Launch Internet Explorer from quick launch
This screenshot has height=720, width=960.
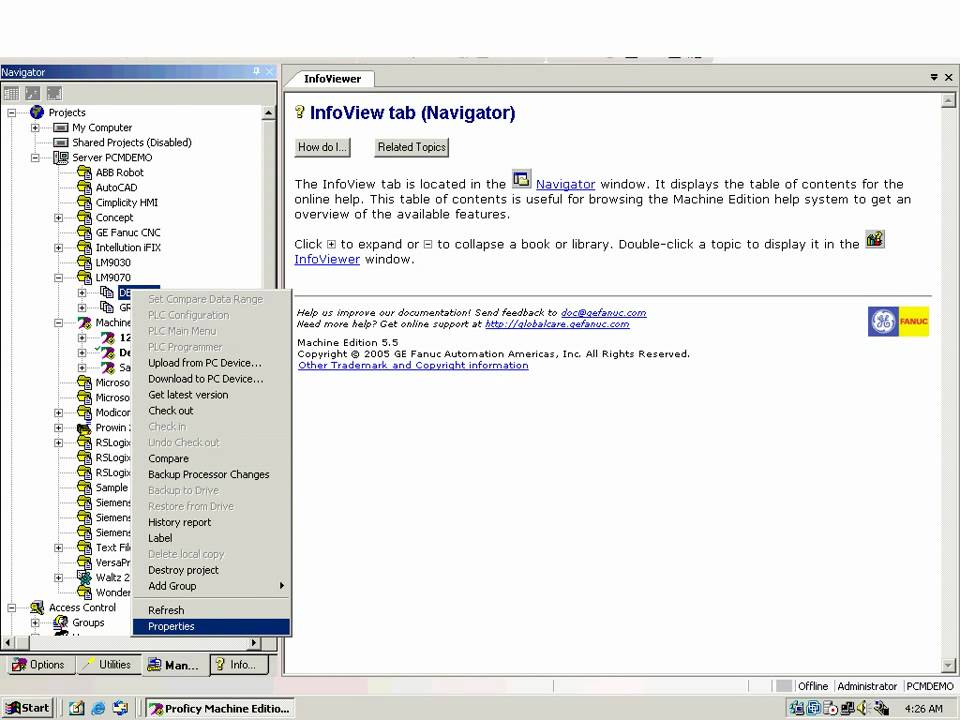[98, 708]
